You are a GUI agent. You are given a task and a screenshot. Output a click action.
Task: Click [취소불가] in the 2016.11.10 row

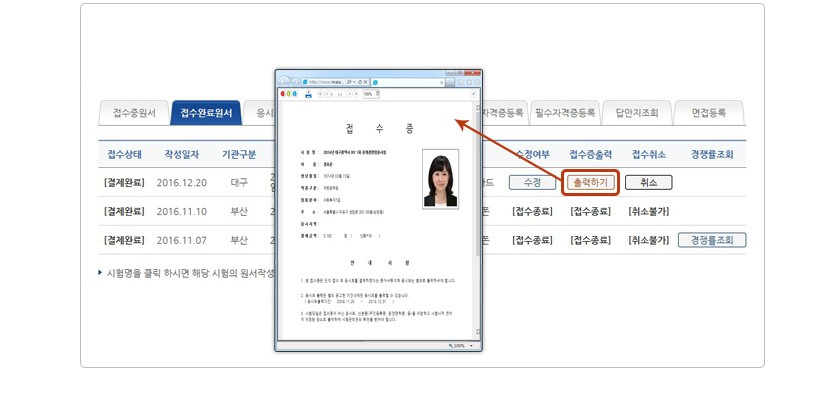(648, 211)
